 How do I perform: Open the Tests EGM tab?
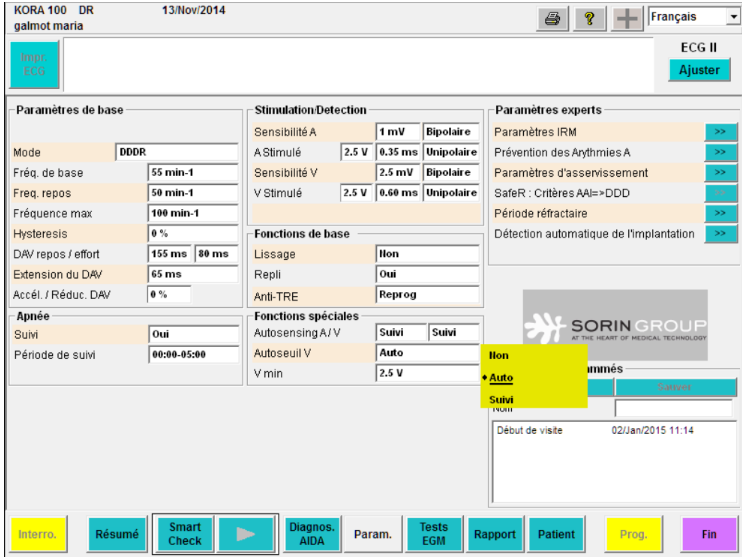(x=433, y=534)
